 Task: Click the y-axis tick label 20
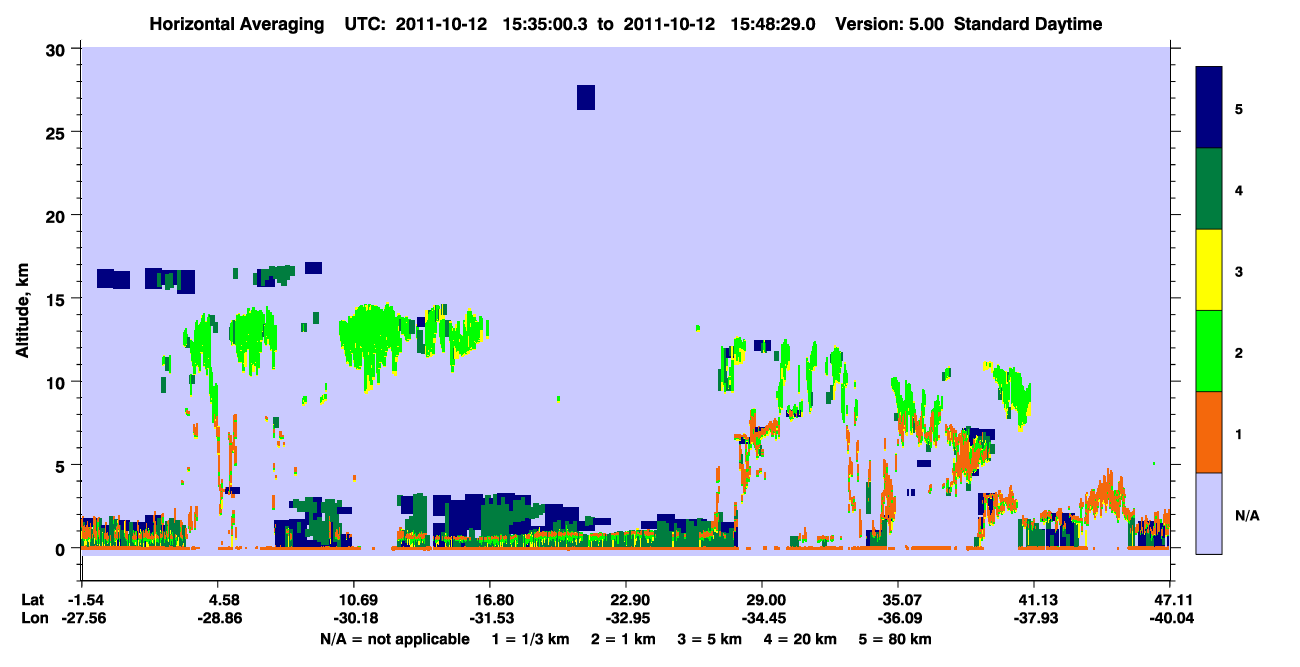pyautogui.click(x=58, y=215)
